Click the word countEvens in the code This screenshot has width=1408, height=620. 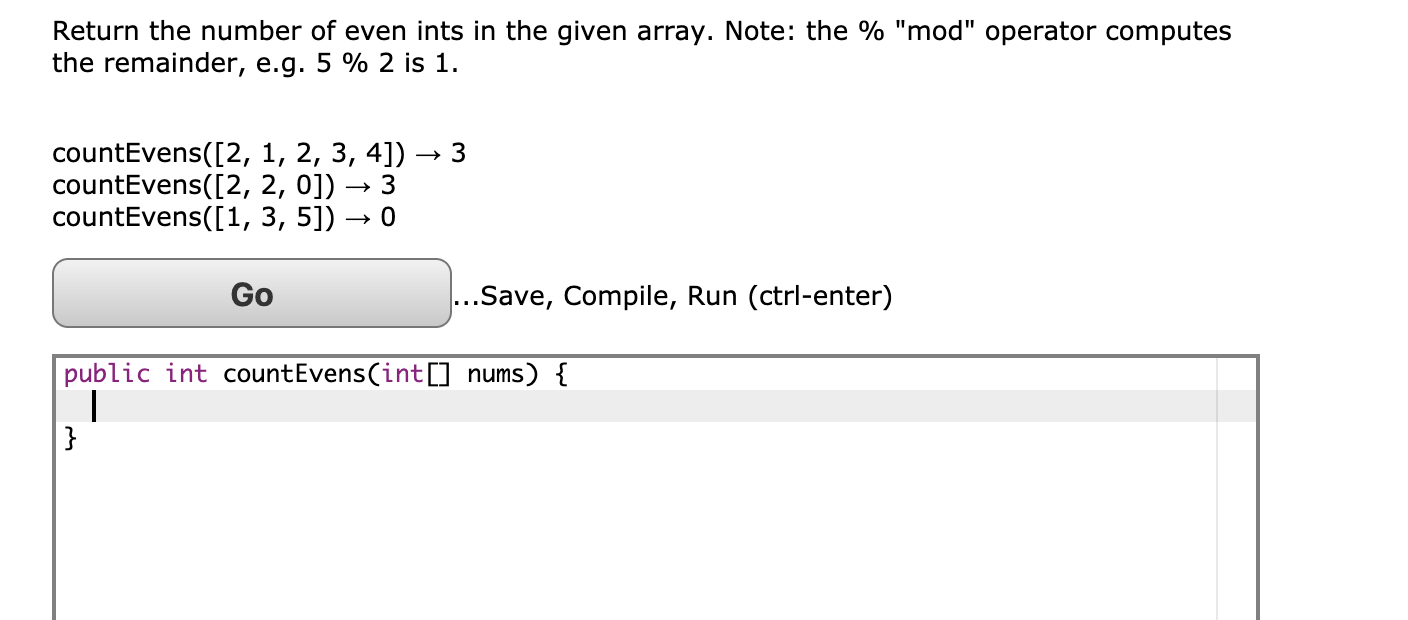290,372
